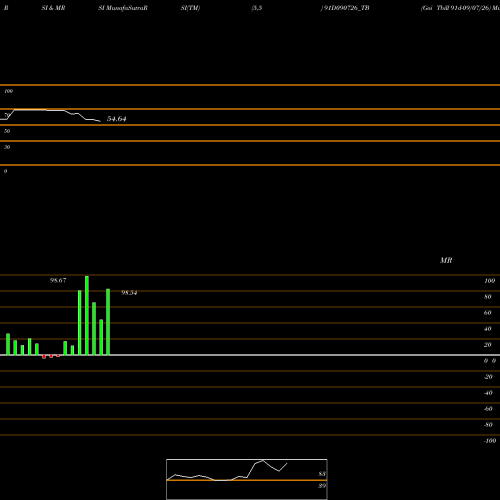This screenshot has width=500, height=500.
Task: Click the 'SI(TM)' header text
Action: click(190, 8)
